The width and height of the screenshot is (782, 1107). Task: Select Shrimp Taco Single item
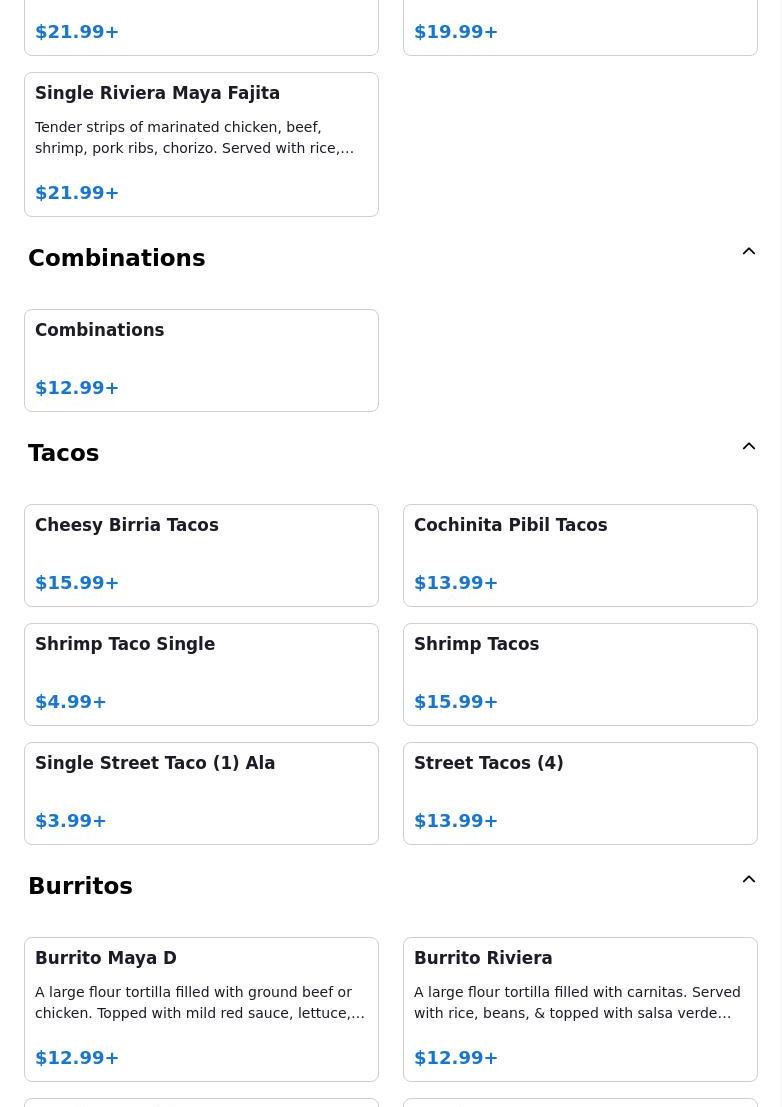click(201, 674)
